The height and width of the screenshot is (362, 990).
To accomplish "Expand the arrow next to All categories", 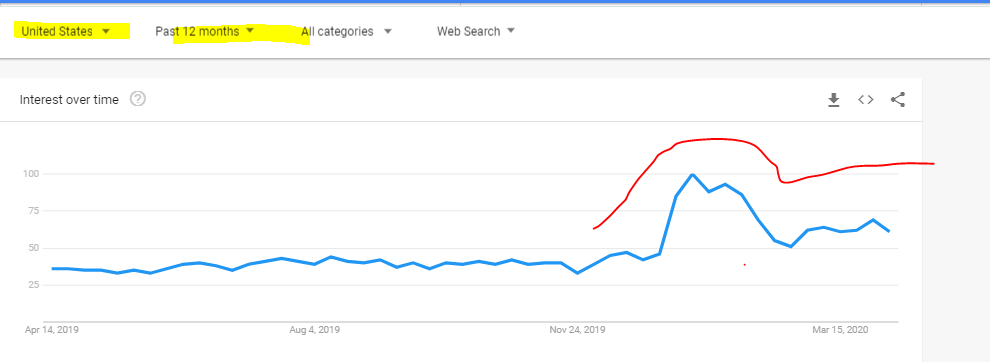I will 388,31.
